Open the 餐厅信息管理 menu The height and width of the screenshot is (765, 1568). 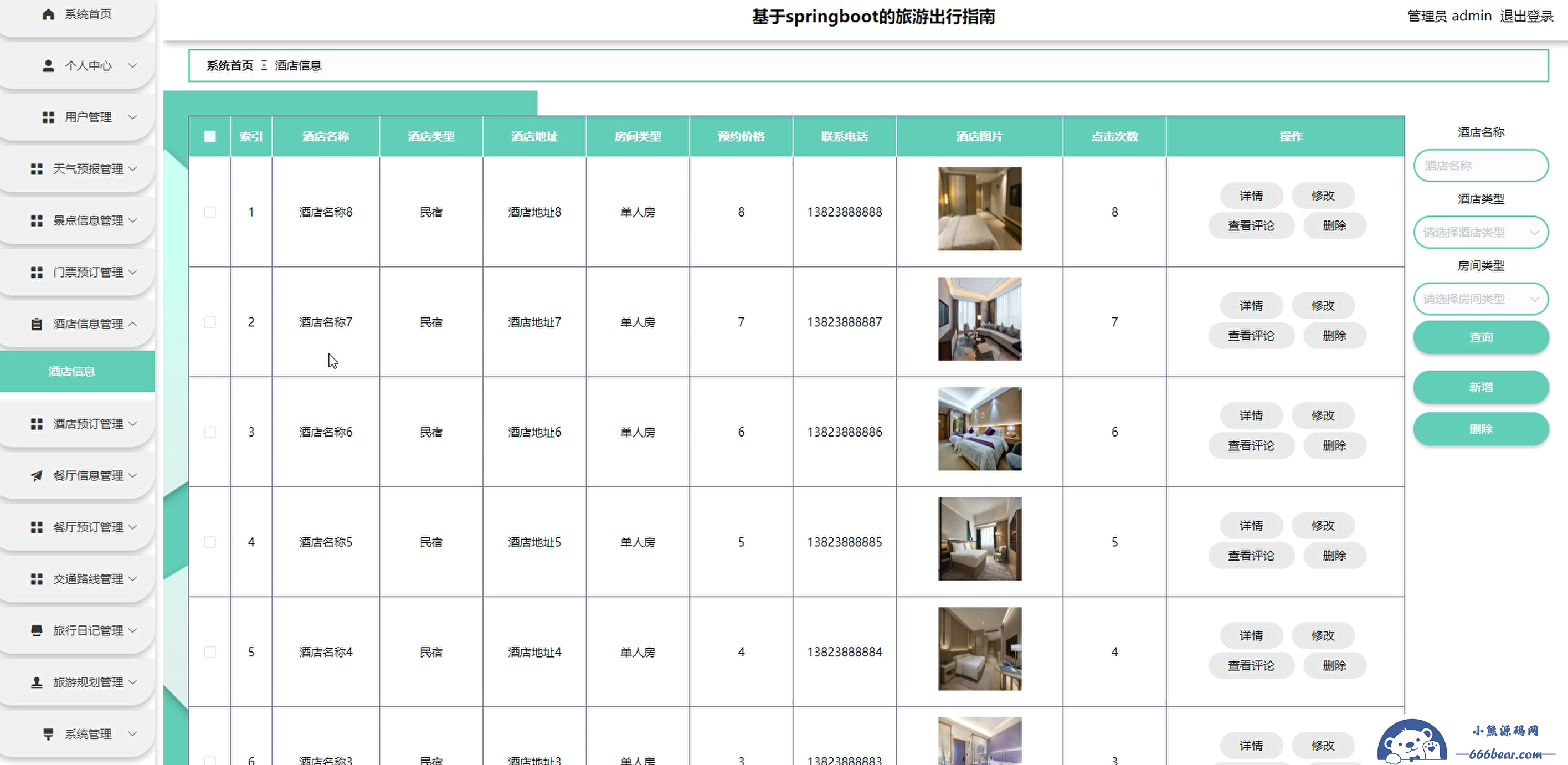(78, 476)
